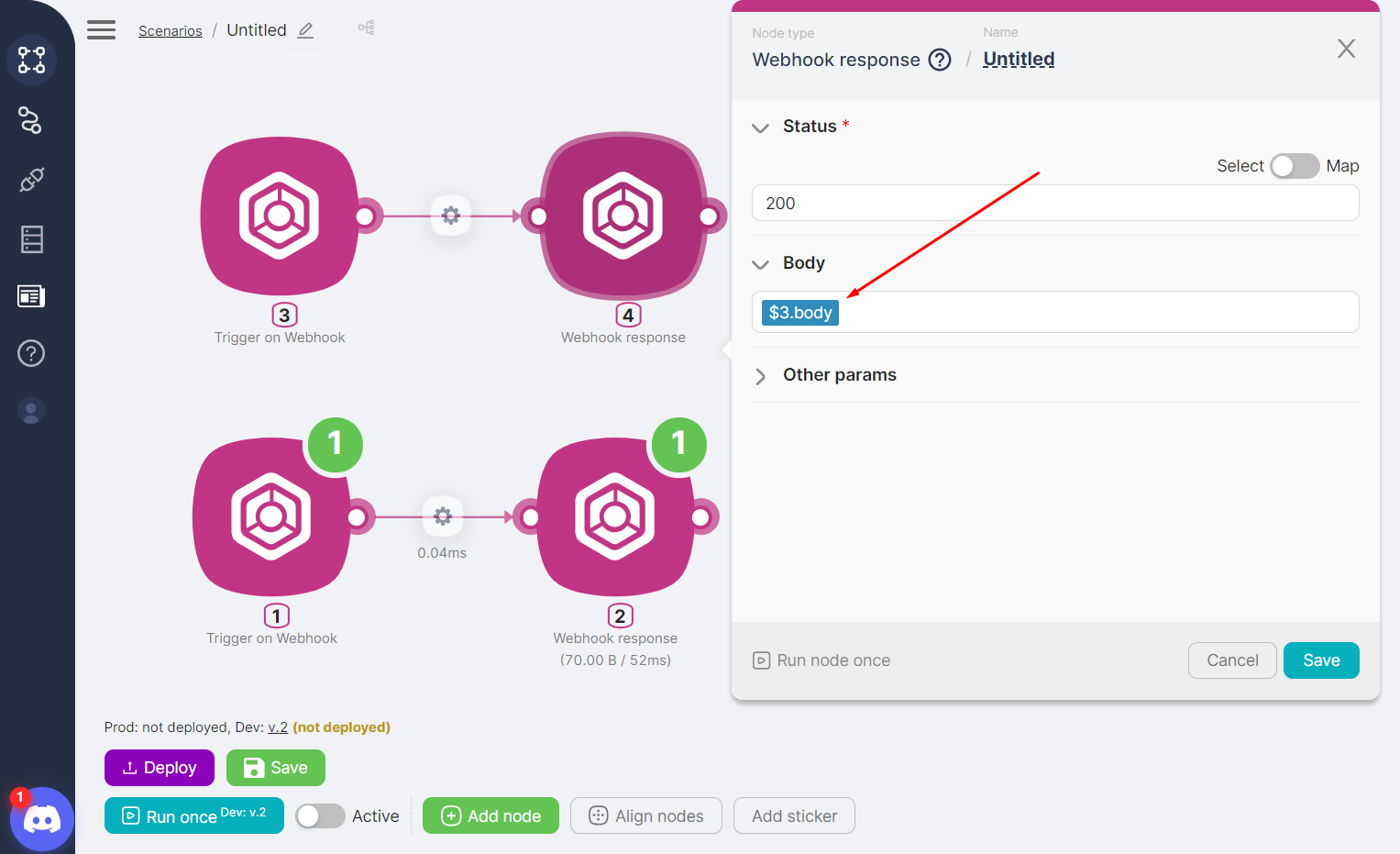The width and height of the screenshot is (1400, 854).
Task: Expand the Other params section
Action: (x=760, y=376)
